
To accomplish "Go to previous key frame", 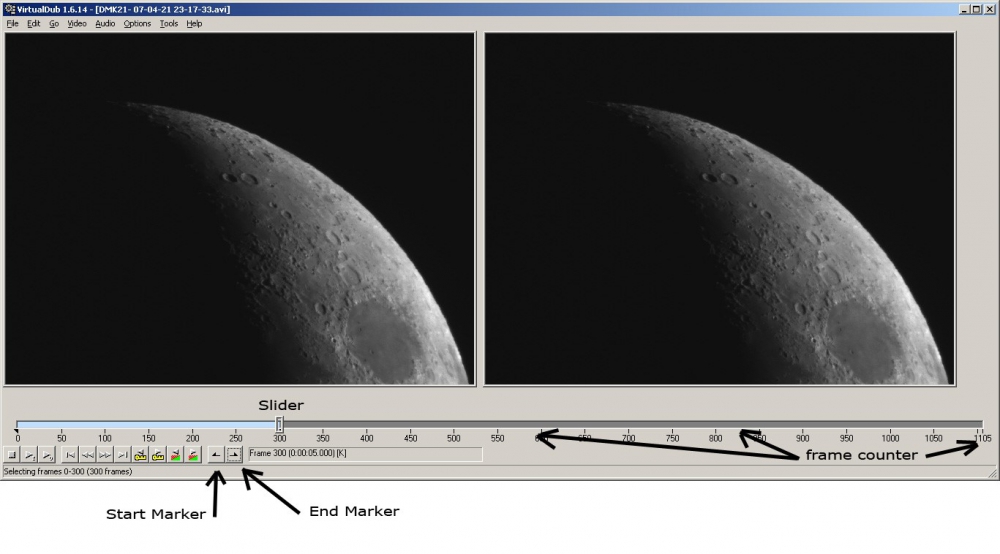I will 141,455.
